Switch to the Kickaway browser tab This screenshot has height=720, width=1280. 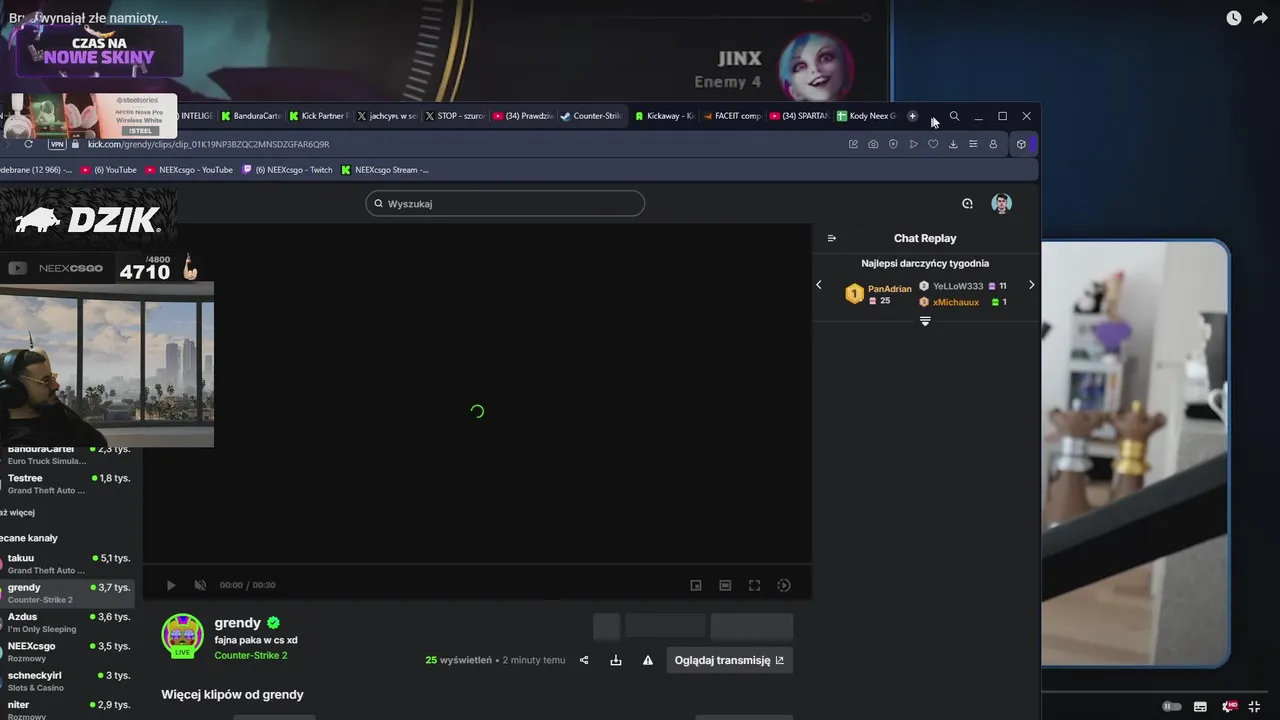click(664, 116)
